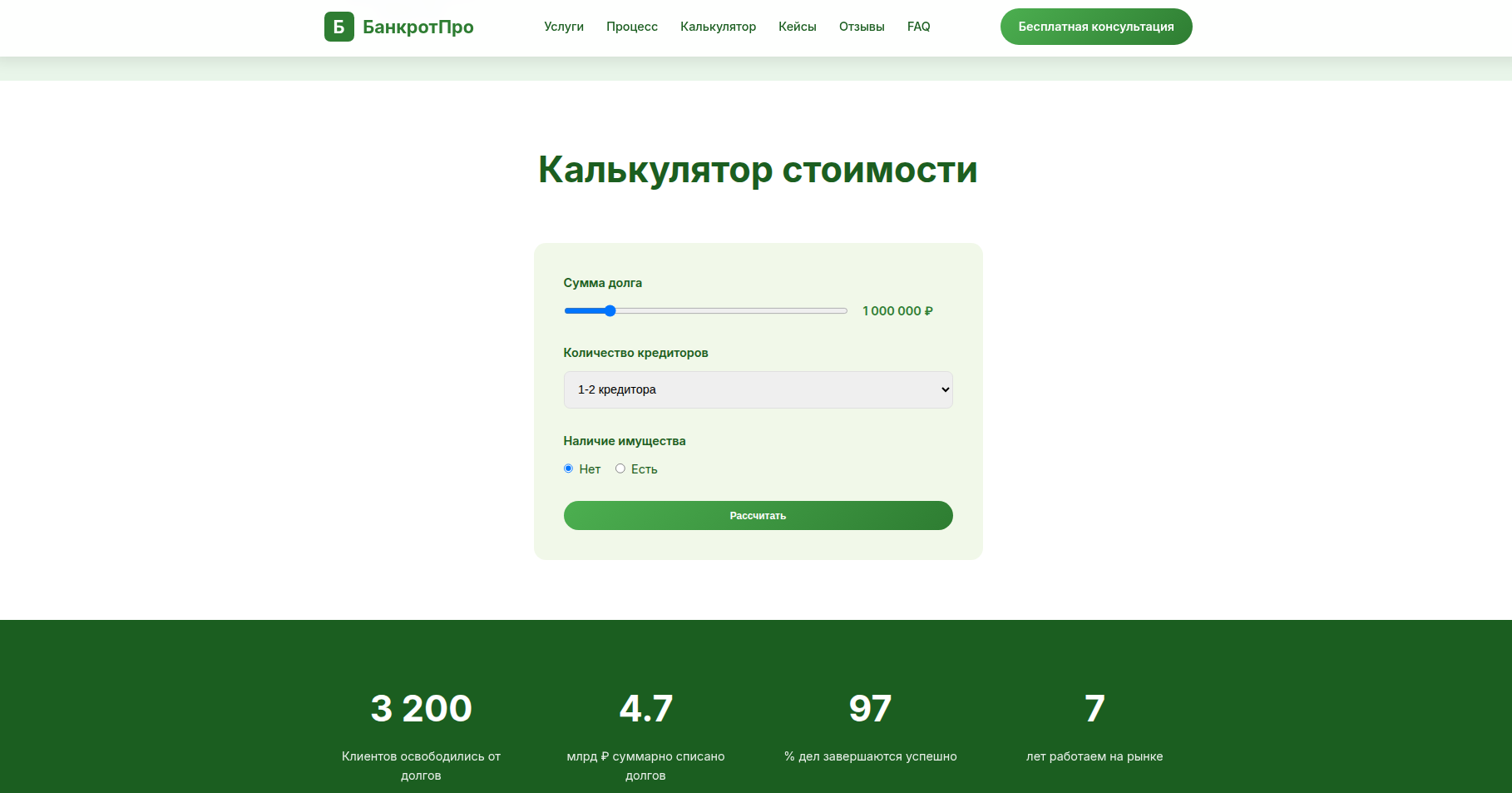This screenshot has height=793, width=1512.
Task: Open the Процесс navigation item
Action: (632, 27)
